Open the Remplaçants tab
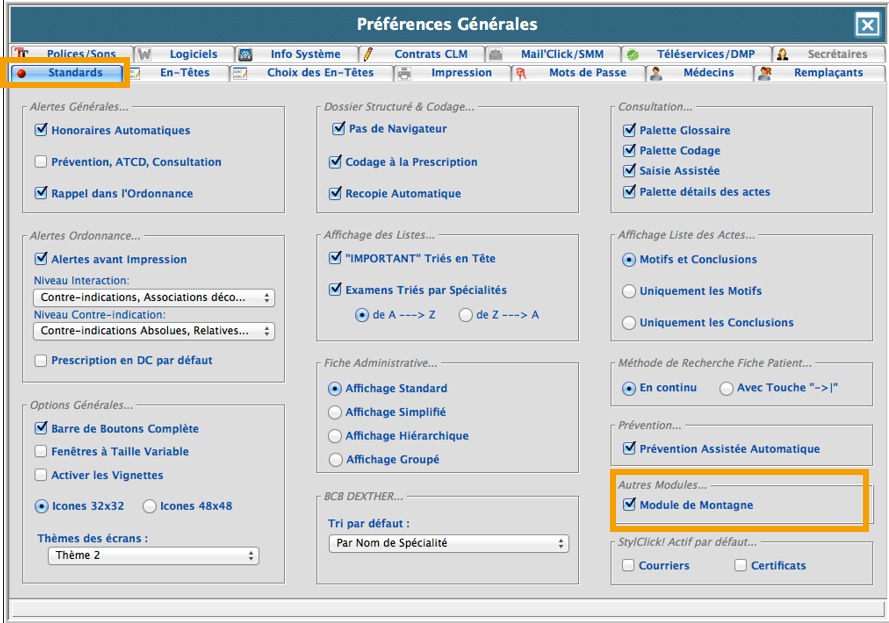889x623 pixels. click(827, 73)
